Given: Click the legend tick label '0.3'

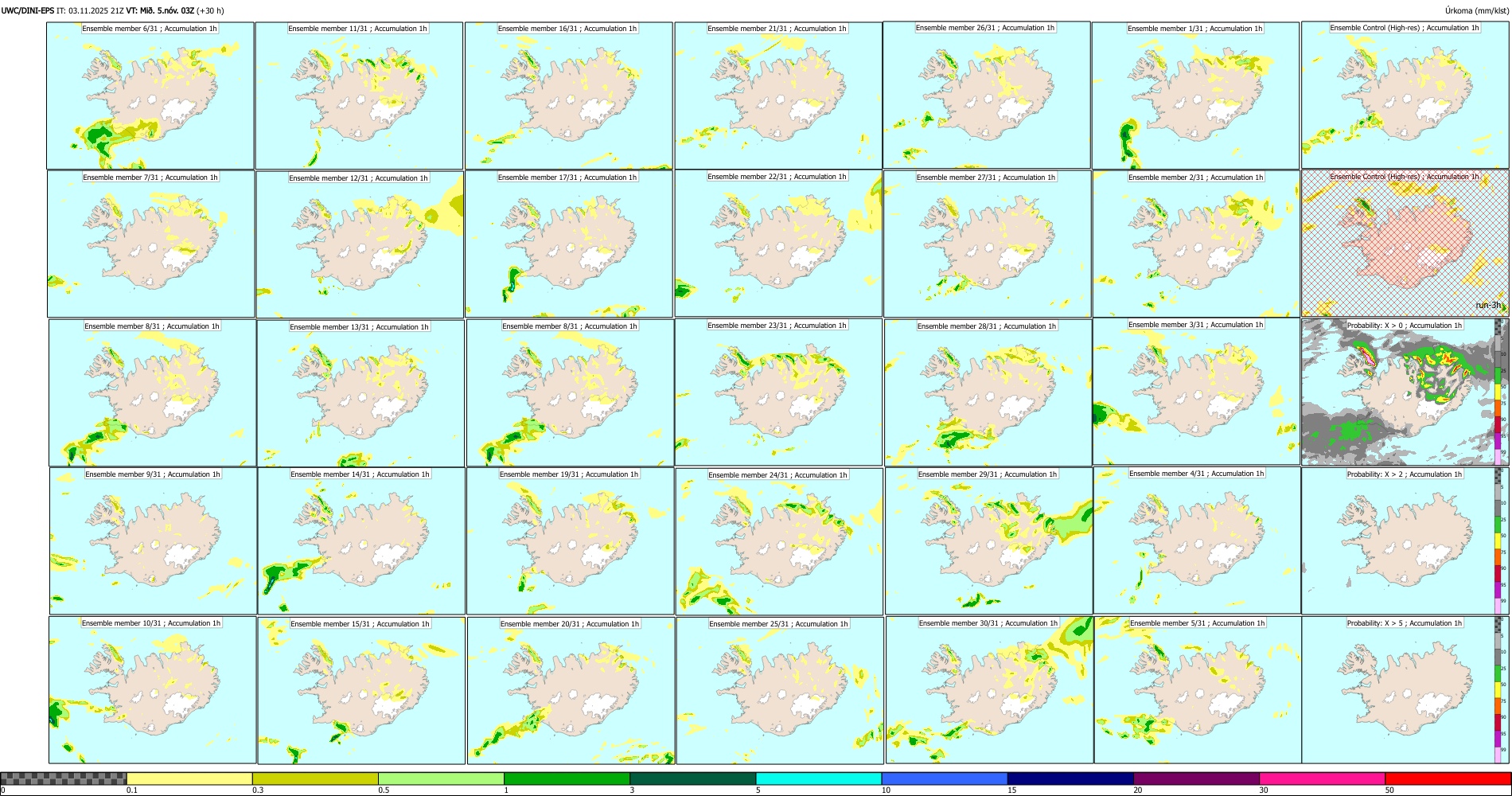Looking at the screenshot, I should (257, 790).
